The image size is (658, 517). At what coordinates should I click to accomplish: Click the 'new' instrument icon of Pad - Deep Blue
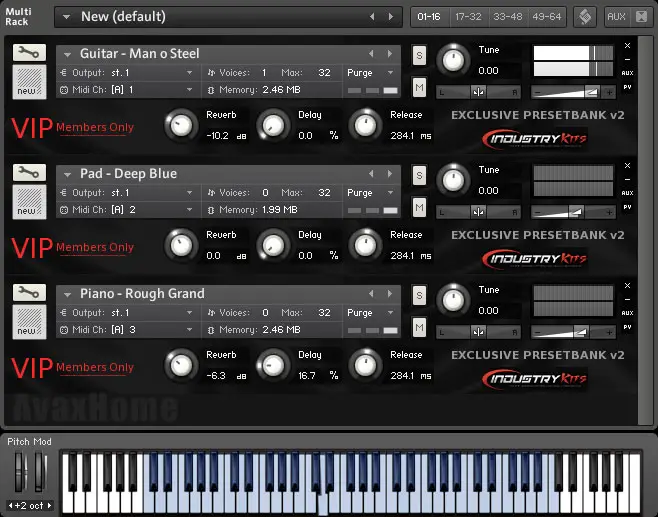29,202
